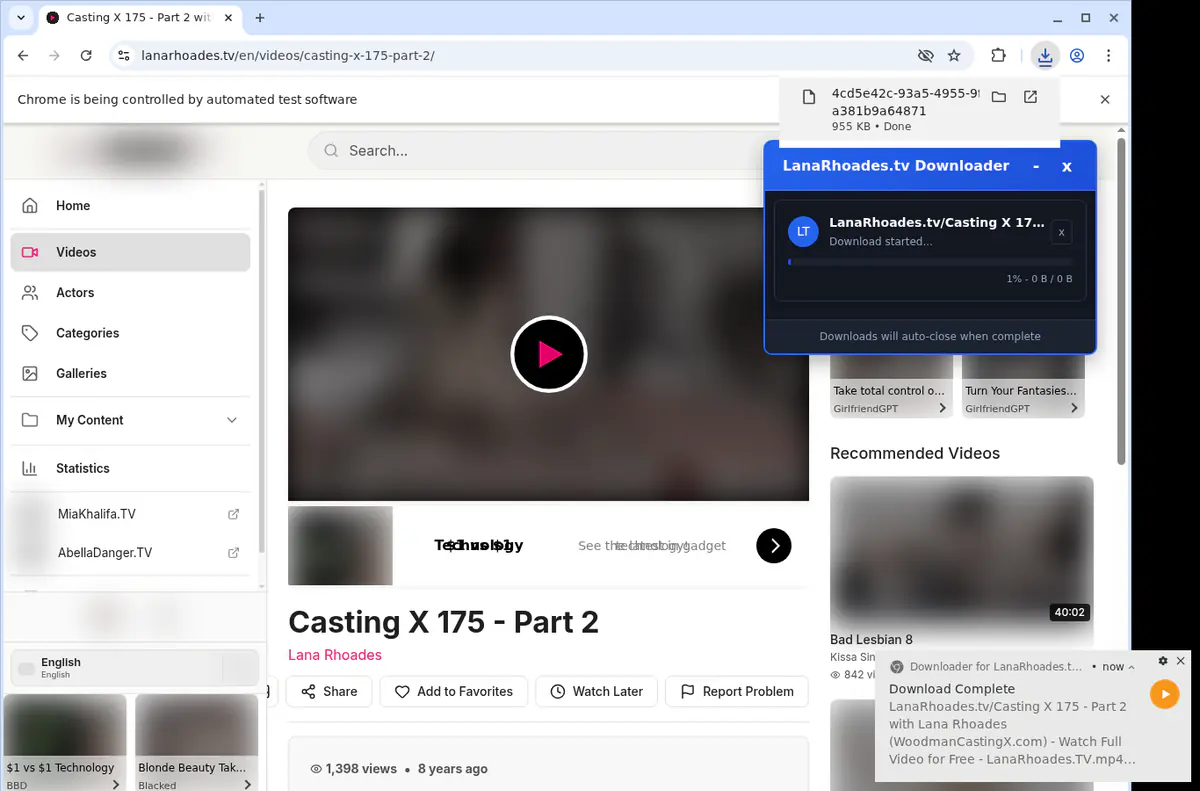Viewport: 1200px width, 791px height.
Task: Close the Download Complete notification
Action: 1181,661
